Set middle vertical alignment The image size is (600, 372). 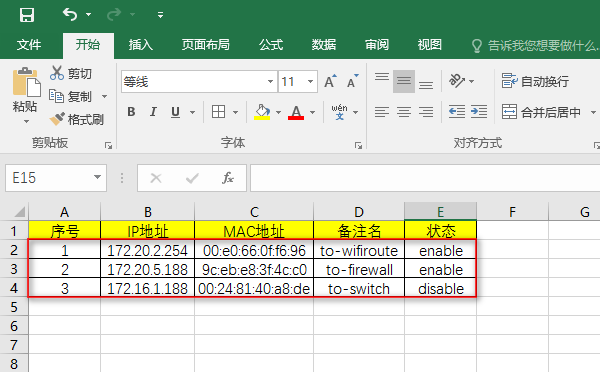point(404,81)
